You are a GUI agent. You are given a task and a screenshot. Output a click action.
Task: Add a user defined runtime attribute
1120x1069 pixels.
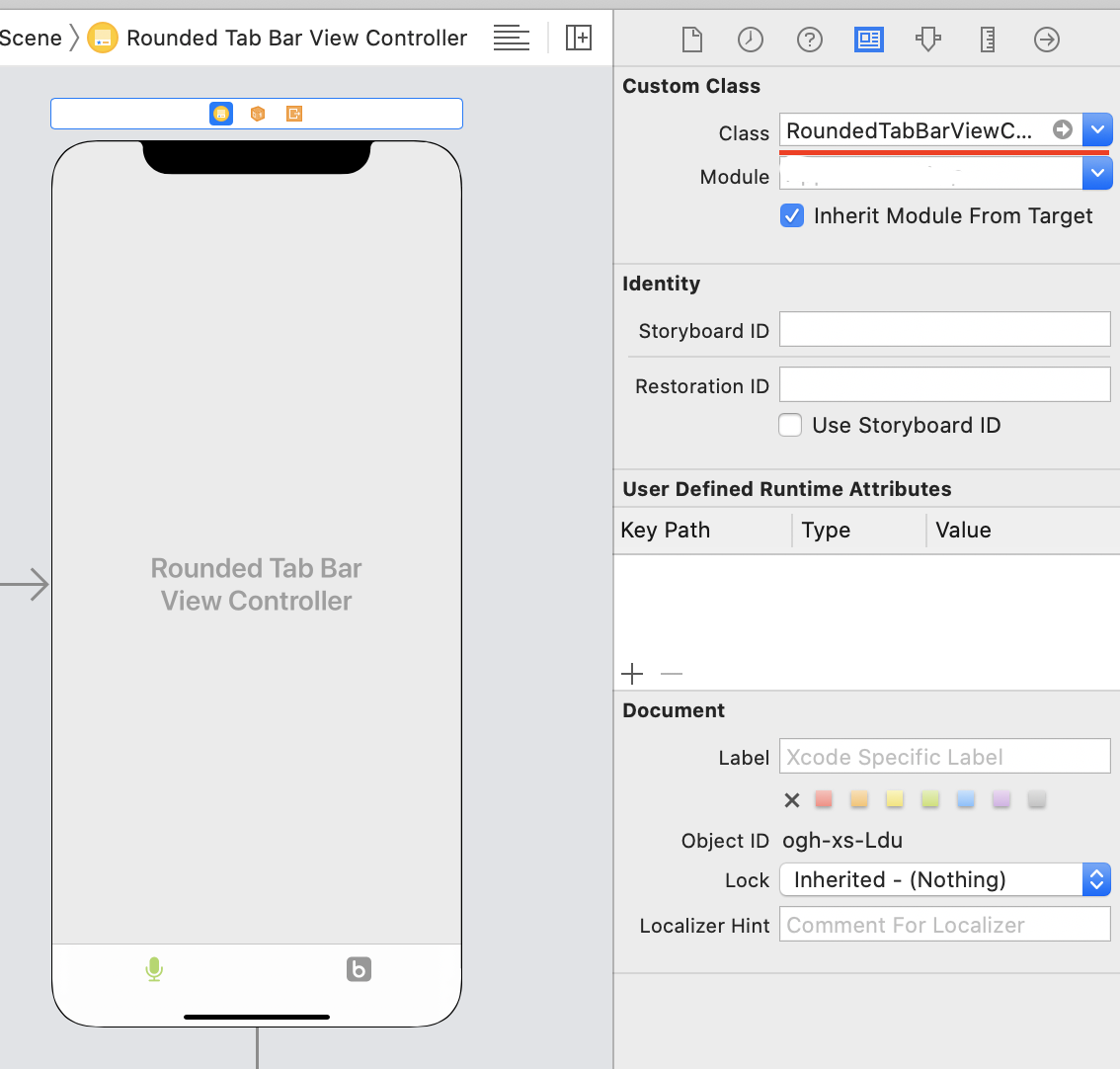632,674
